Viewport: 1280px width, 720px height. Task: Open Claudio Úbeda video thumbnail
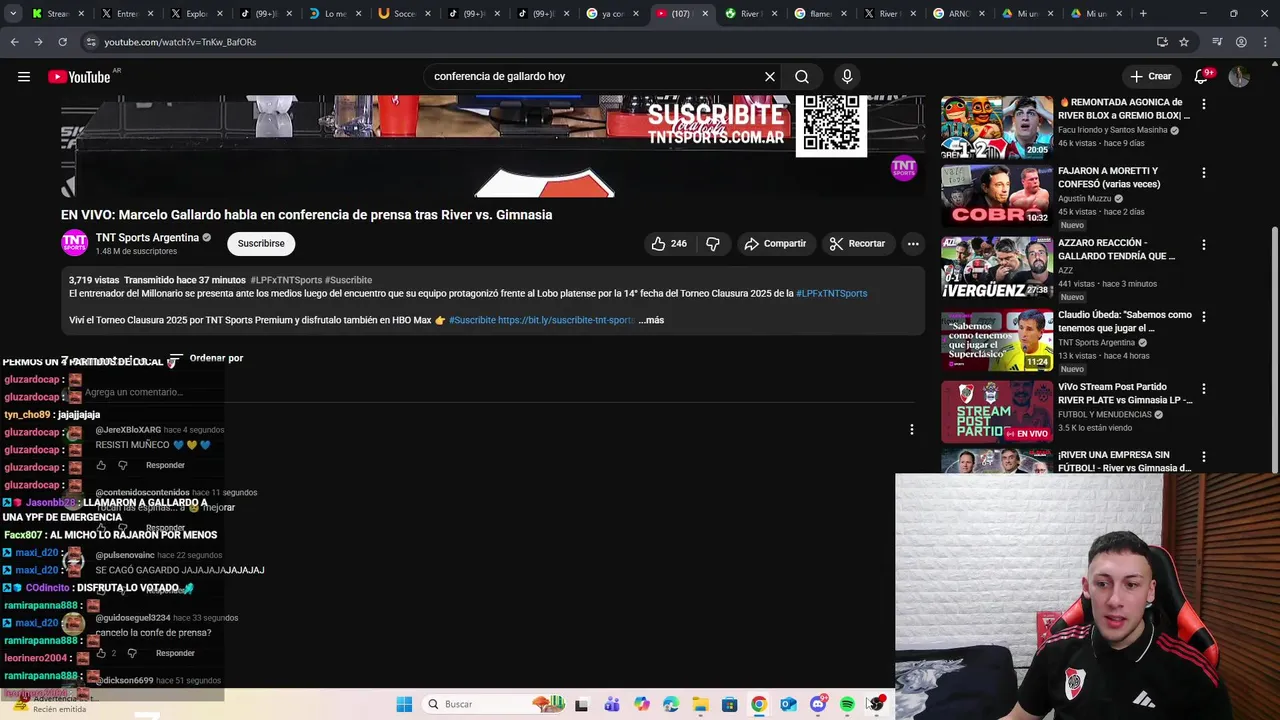click(x=996, y=340)
